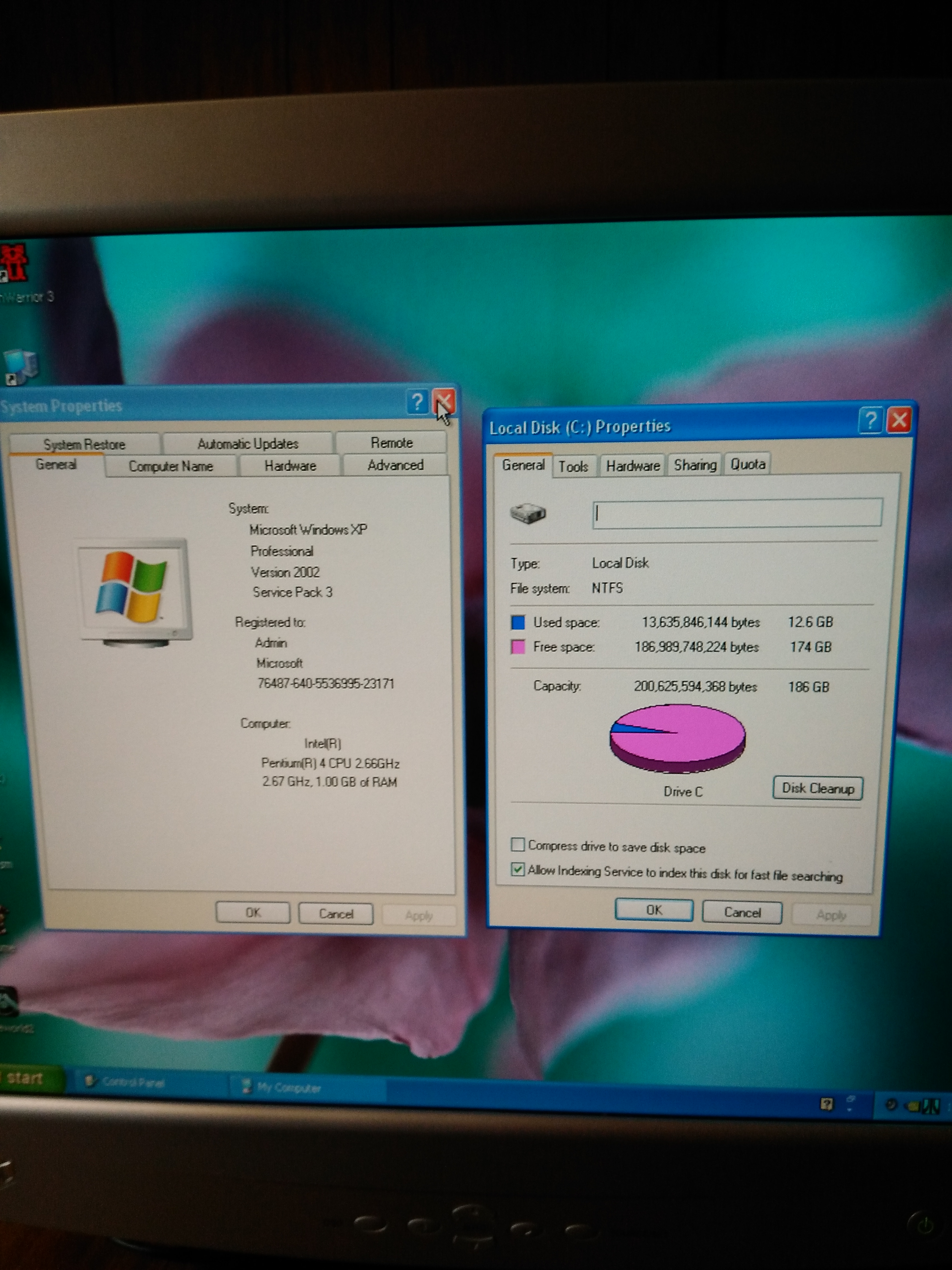Click 'Microsoft Windows XP' system text

pyautogui.click(x=308, y=529)
